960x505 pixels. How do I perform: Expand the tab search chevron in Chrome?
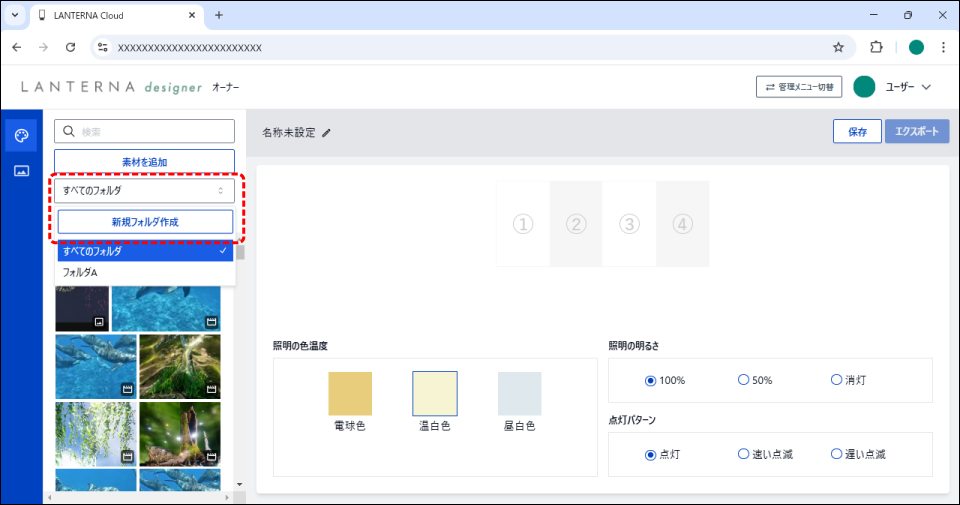15,15
